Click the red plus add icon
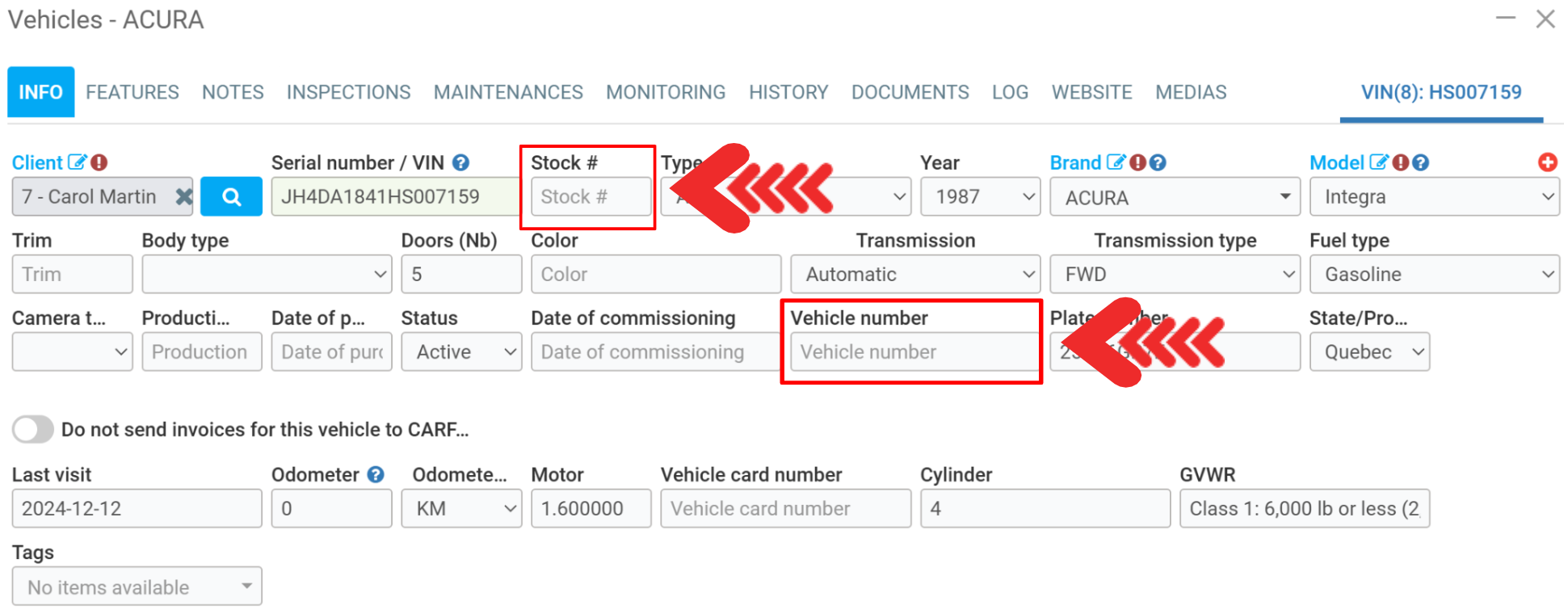 [1547, 162]
